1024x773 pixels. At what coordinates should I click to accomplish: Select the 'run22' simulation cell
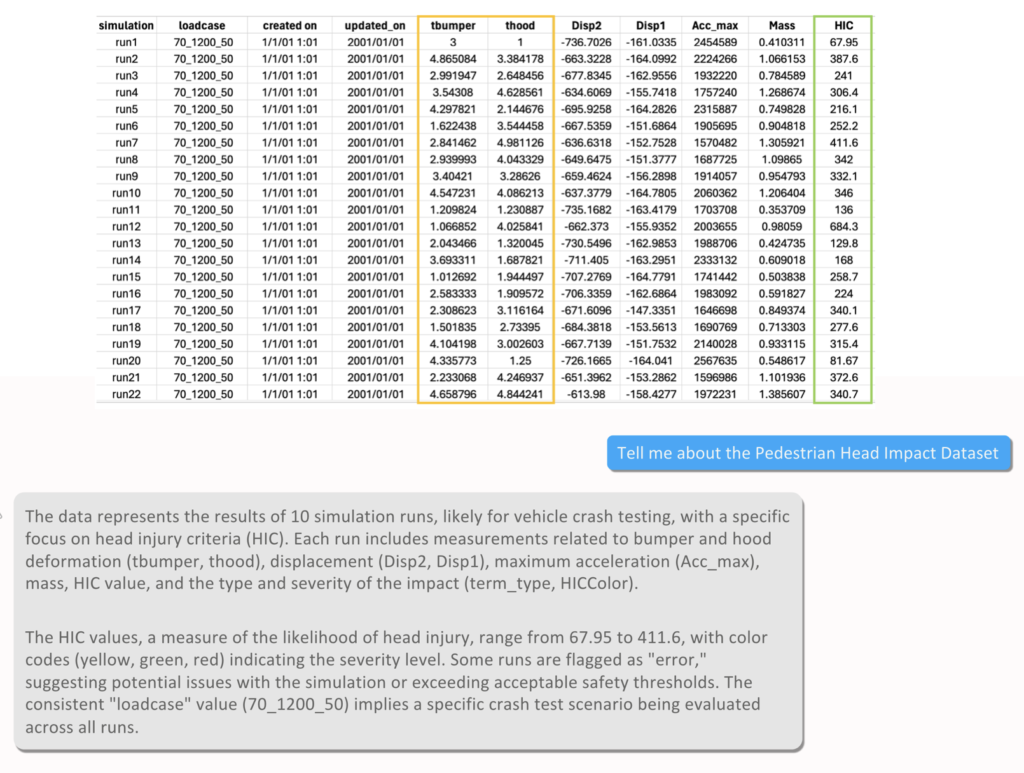[x=126, y=394]
